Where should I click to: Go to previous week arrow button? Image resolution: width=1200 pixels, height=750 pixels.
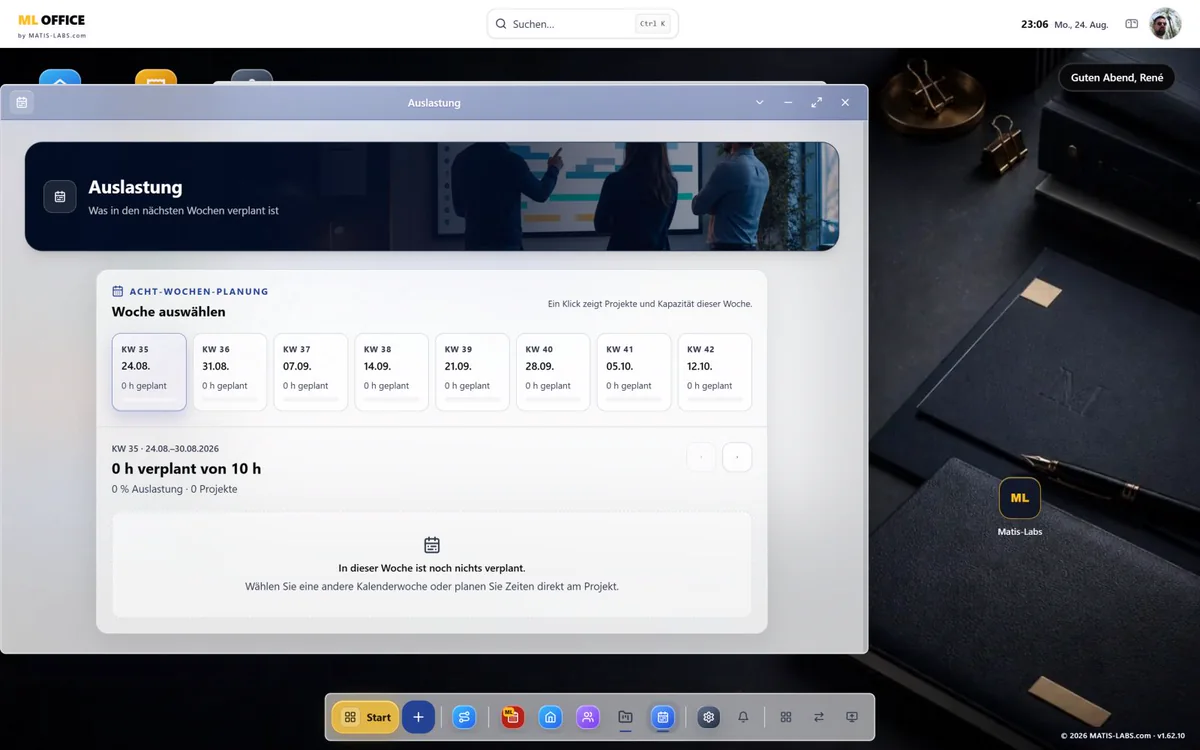click(x=701, y=457)
